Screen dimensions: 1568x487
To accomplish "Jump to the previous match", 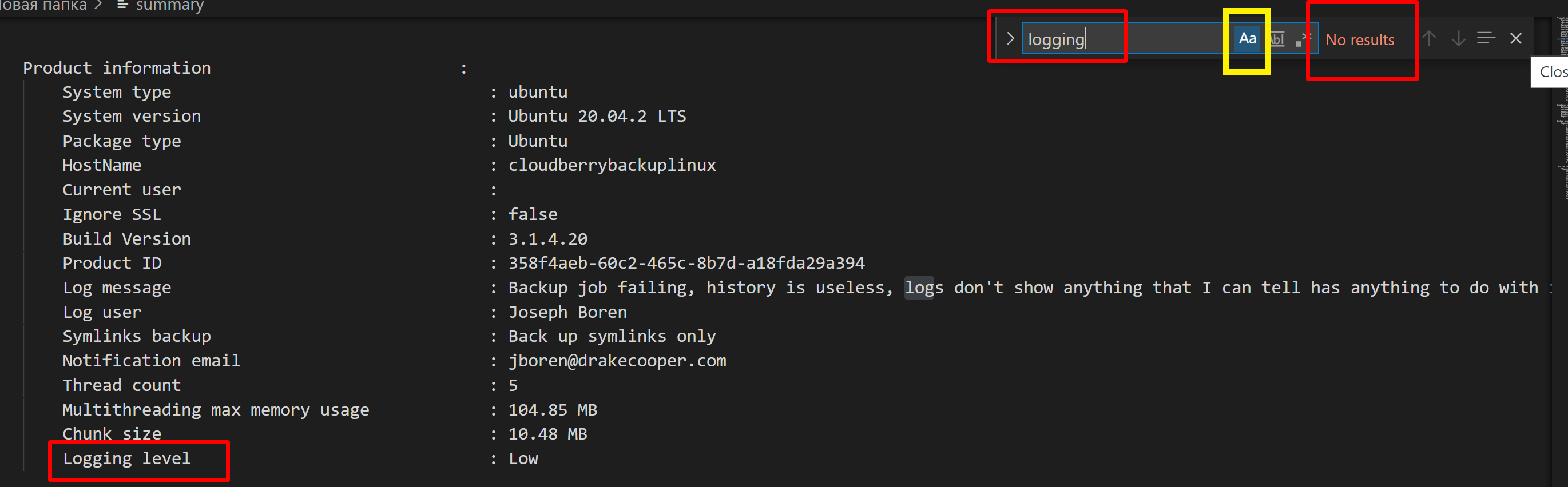I will pyautogui.click(x=1429, y=38).
